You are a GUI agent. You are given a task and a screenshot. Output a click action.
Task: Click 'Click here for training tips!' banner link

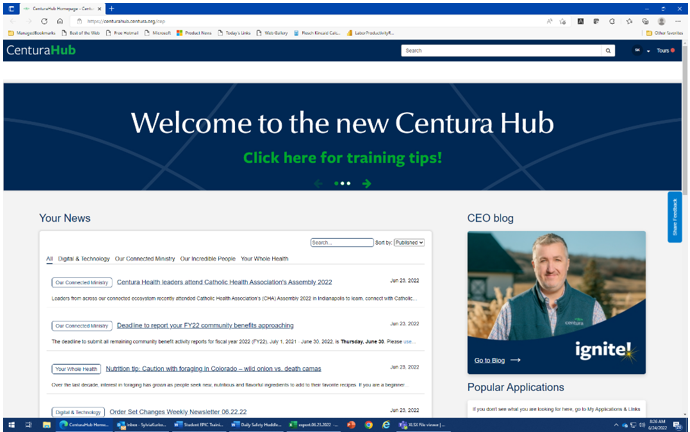[342, 157]
